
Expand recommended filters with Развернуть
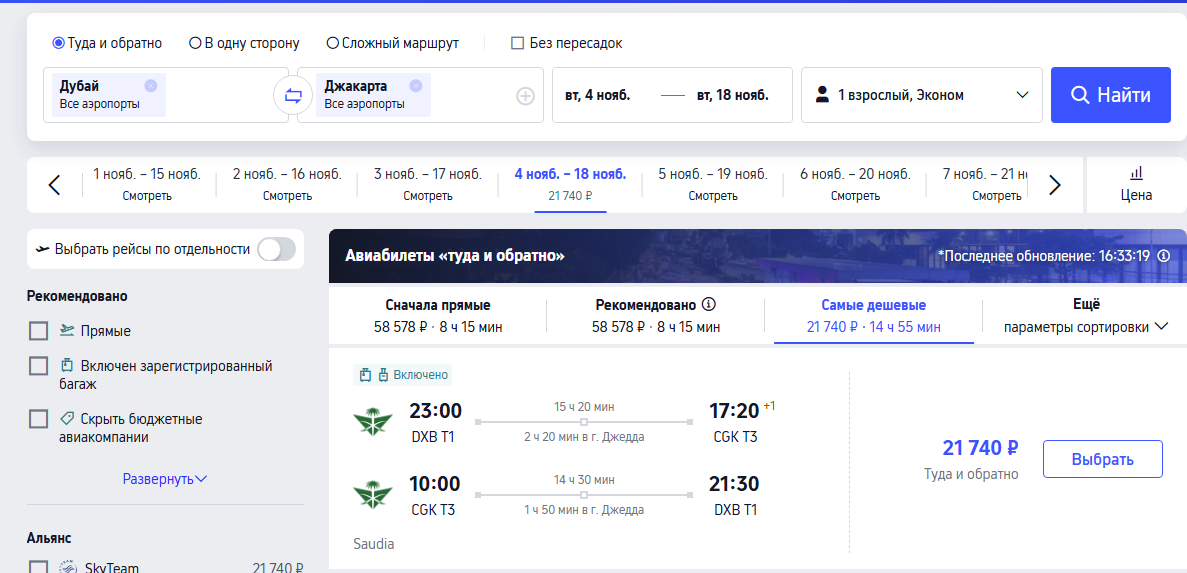point(165,478)
